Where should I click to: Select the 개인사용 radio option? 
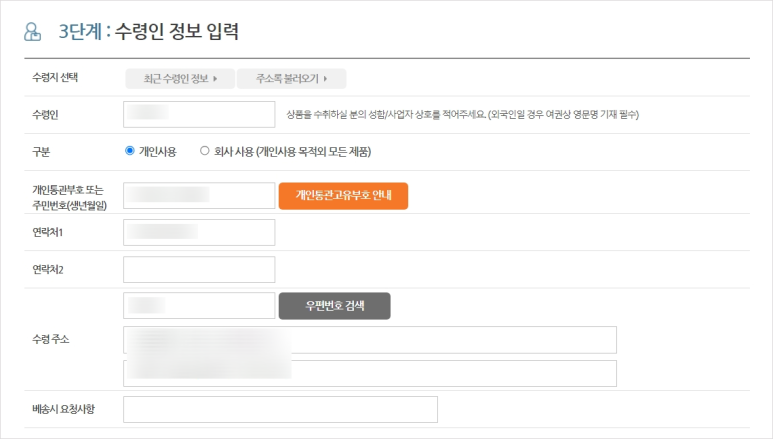point(130,151)
